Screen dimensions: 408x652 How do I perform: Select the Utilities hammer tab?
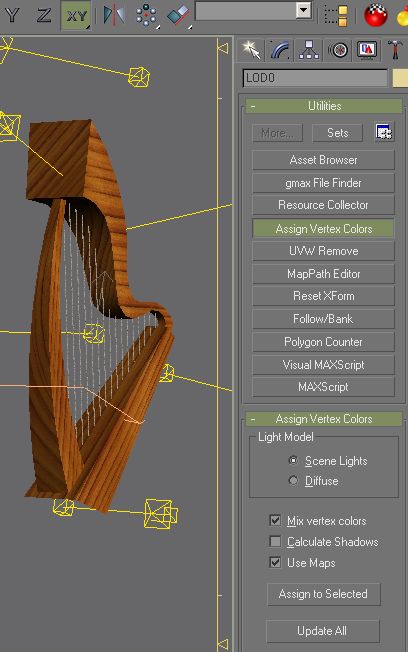(x=395, y=50)
